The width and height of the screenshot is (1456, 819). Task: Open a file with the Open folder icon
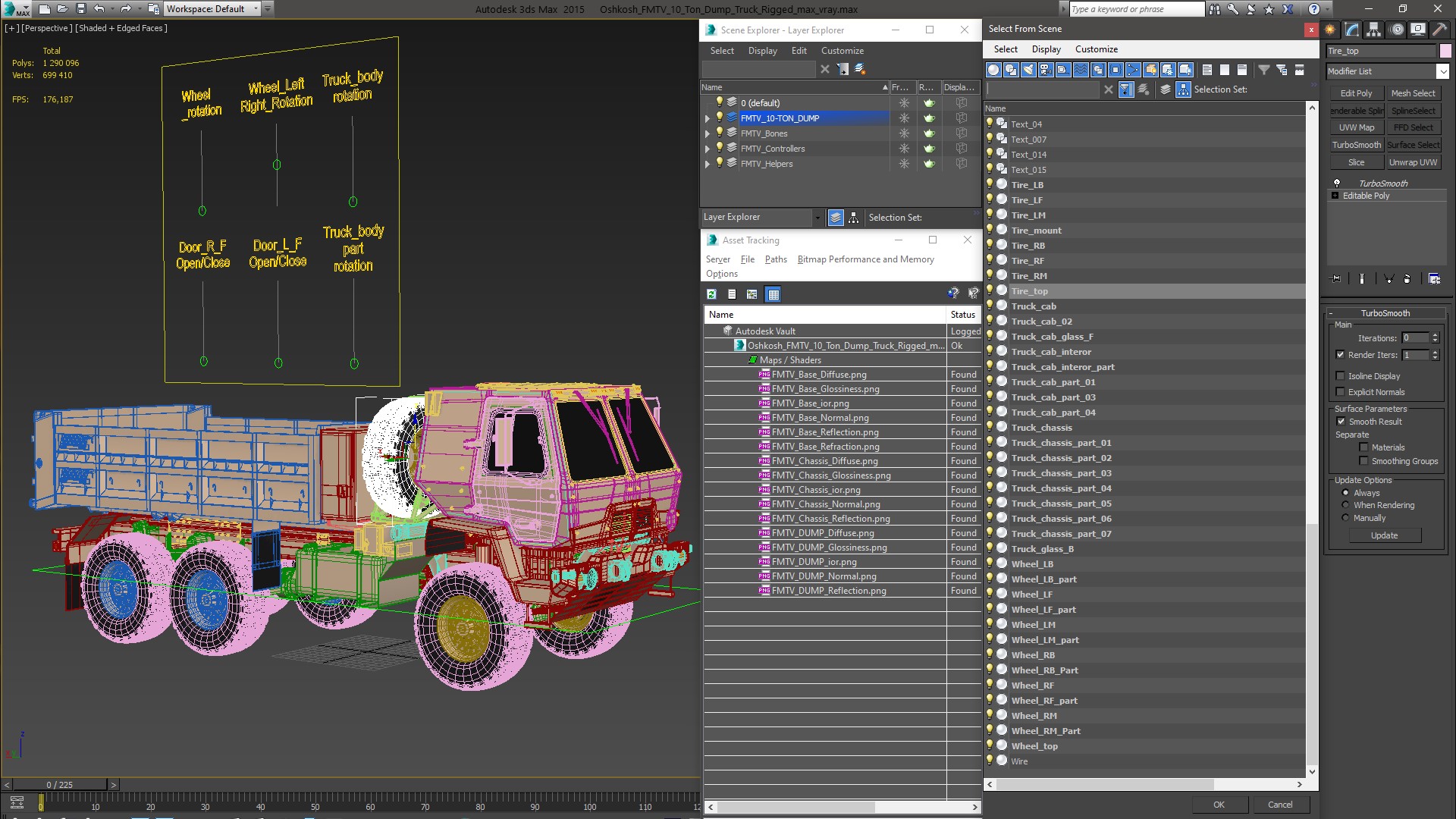pos(62,9)
